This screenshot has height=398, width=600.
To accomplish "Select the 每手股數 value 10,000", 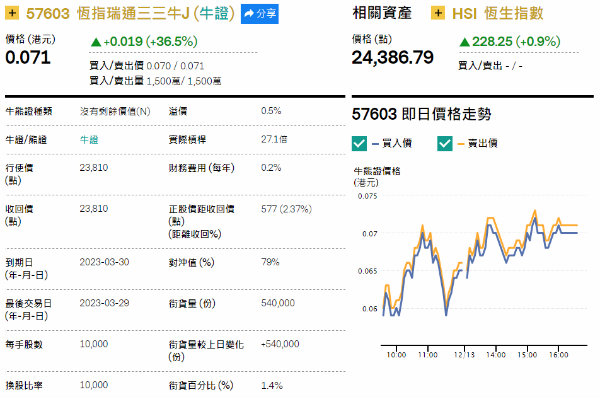I will 94,344.
